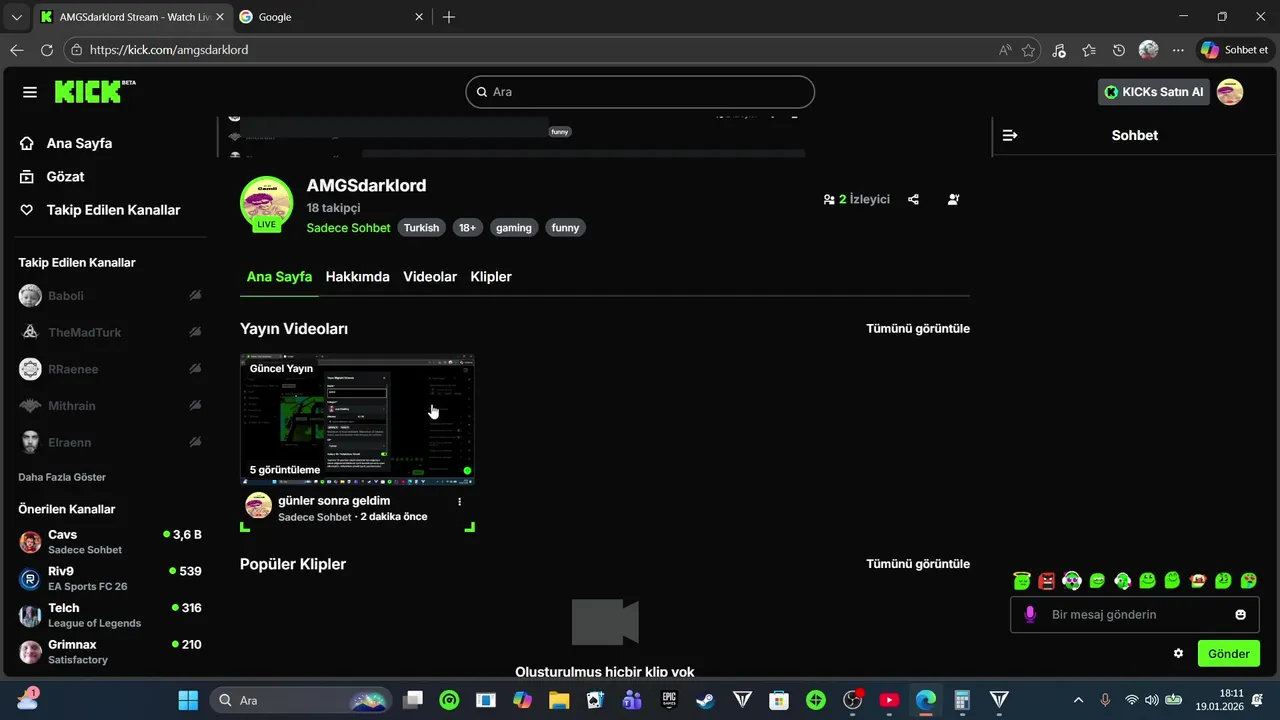Open browser settings and more menu

tap(1178, 50)
